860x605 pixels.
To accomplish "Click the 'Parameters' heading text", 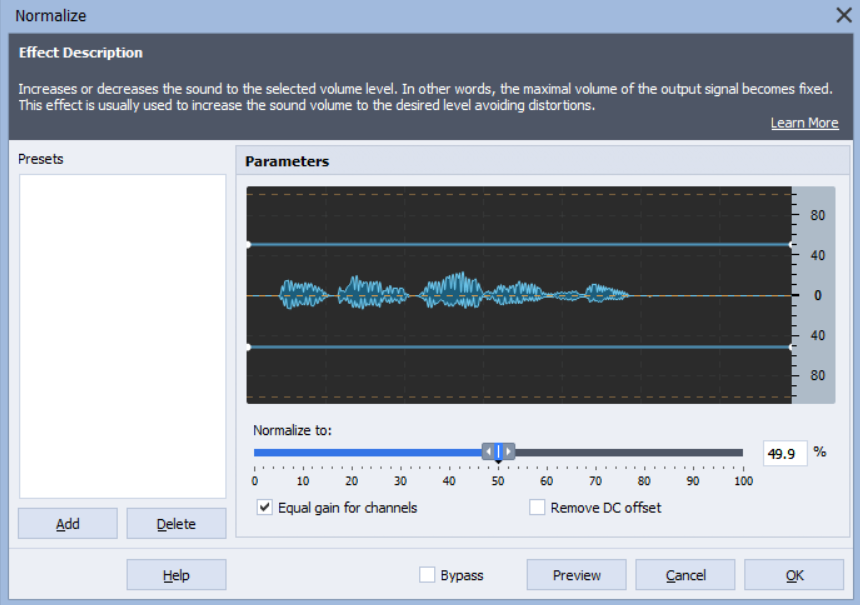I will pos(287,161).
